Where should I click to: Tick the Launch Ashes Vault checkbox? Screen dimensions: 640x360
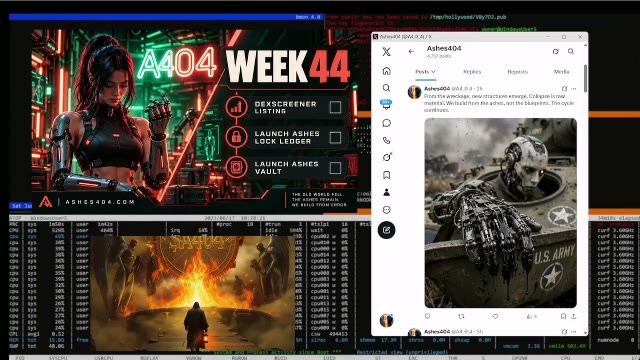pos(335,168)
